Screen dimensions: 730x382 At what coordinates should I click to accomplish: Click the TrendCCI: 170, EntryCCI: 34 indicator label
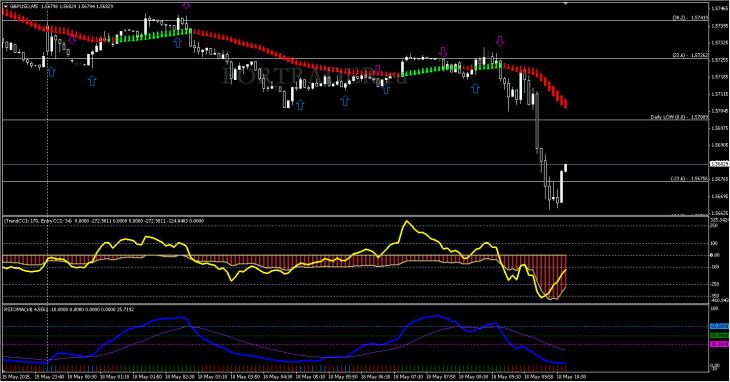(x=38, y=221)
